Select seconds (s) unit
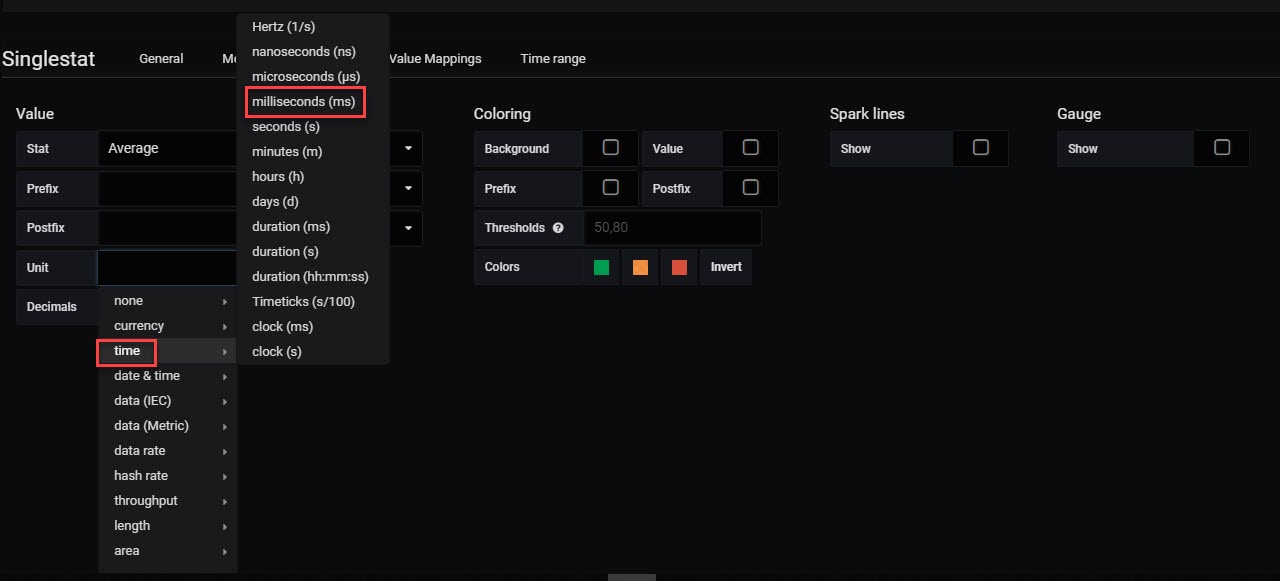 313,127
